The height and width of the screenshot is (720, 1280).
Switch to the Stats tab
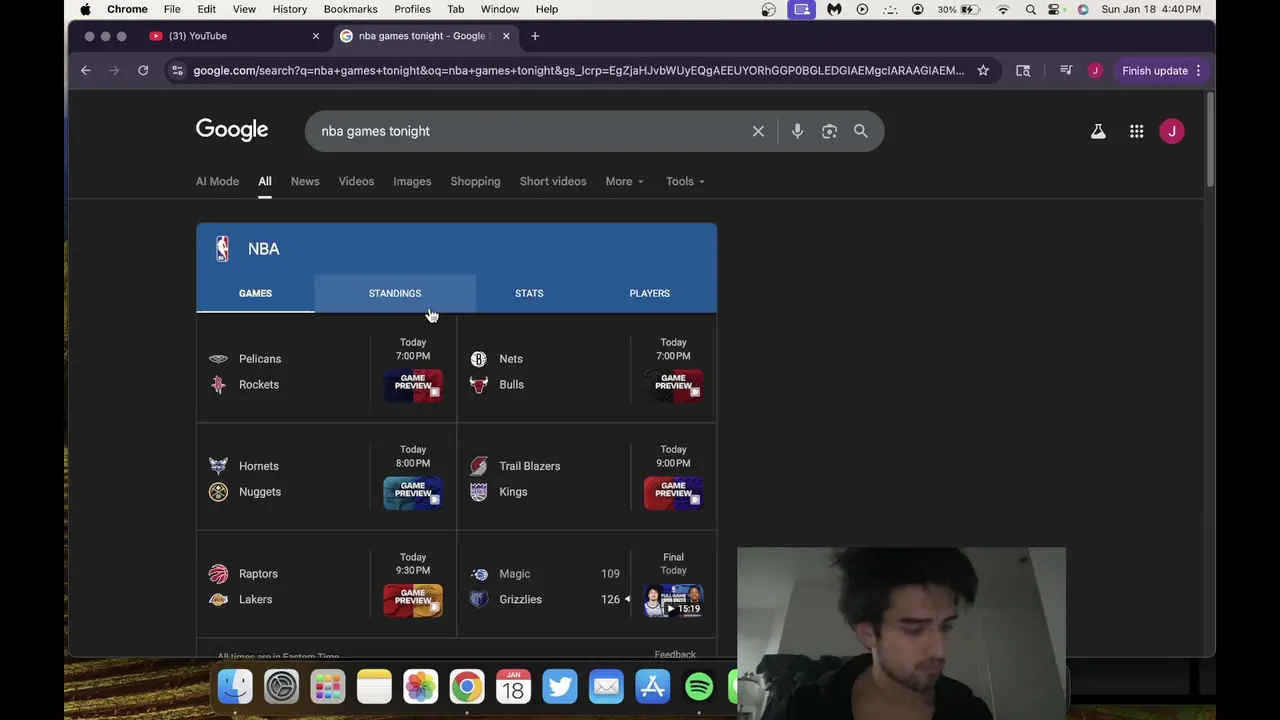tap(529, 293)
